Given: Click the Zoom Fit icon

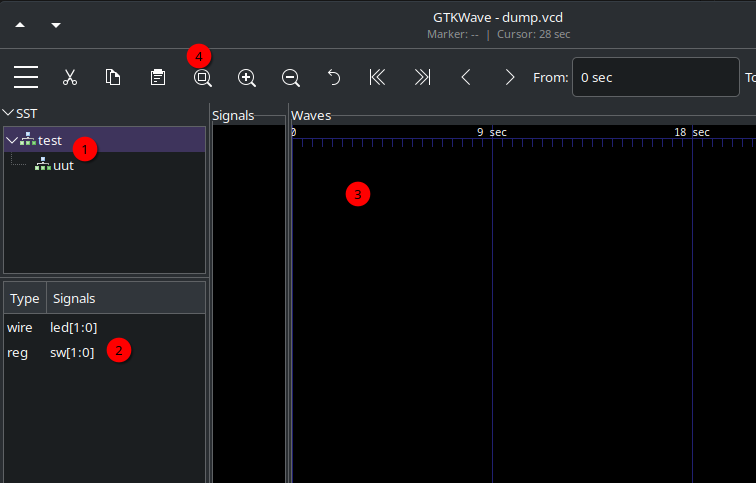Looking at the screenshot, I should click(202, 77).
